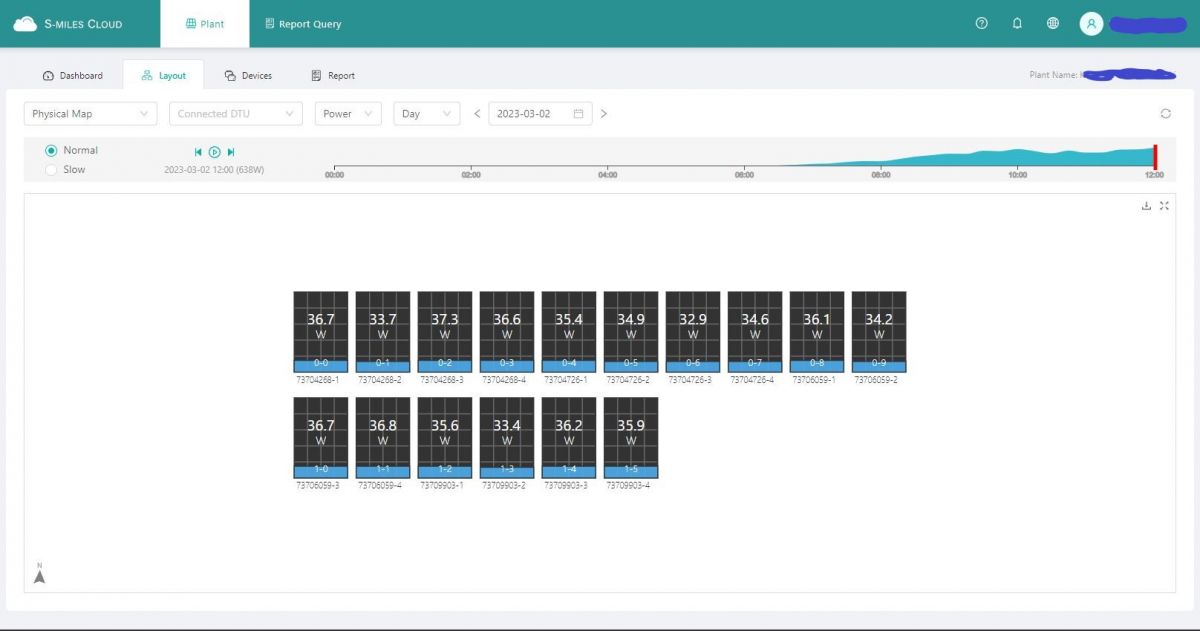Click the refresh icon in the filter row
The width and height of the screenshot is (1200, 631).
pos(1165,114)
